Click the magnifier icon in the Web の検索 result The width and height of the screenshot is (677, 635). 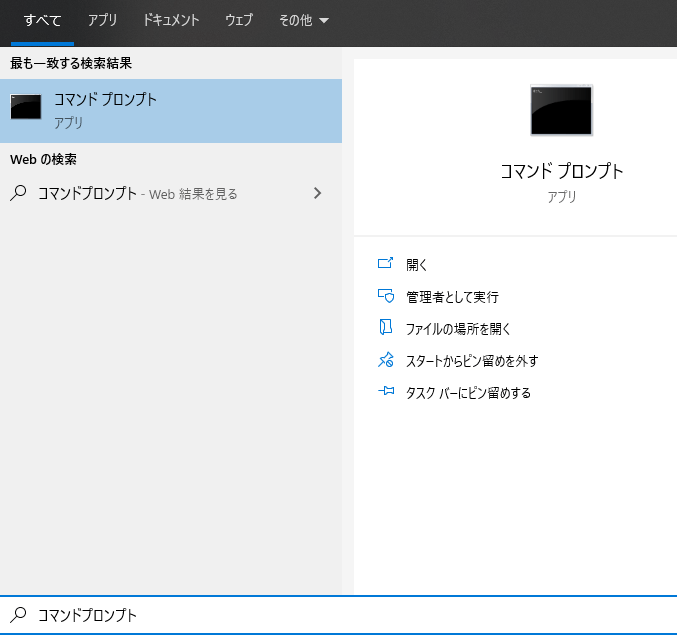click(18, 193)
